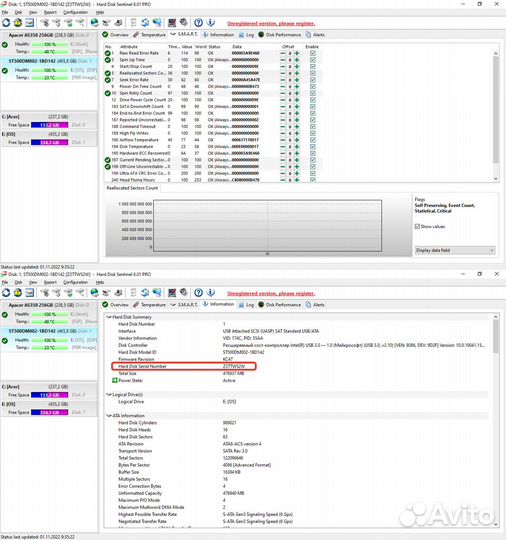Click the Refresh icon in the upper window toolbar
The image size is (506, 540).
point(6,23)
